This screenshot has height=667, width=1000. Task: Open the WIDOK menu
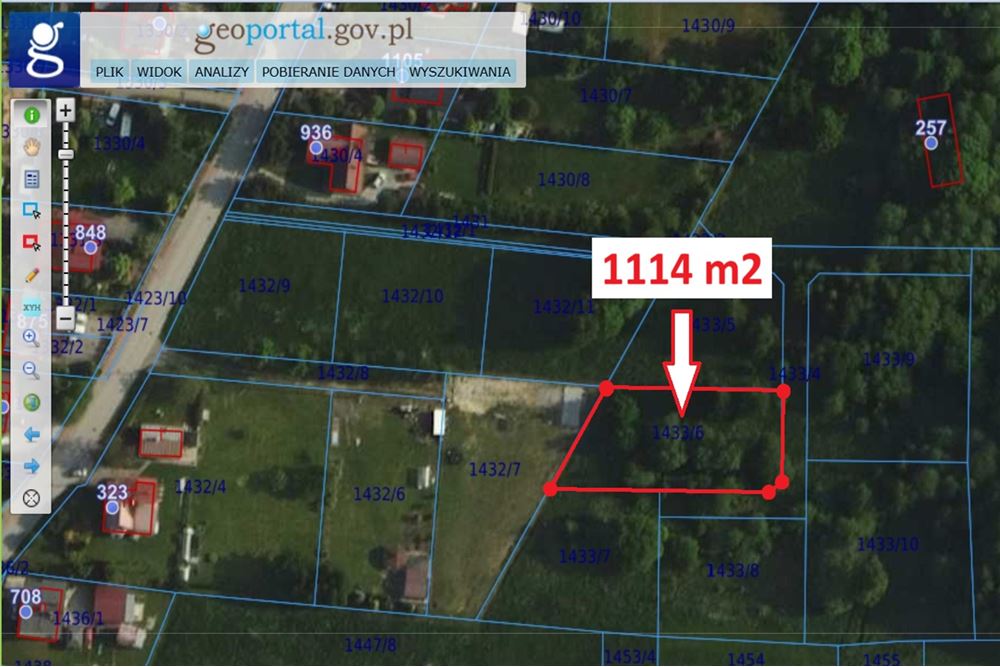click(x=159, y=72)
